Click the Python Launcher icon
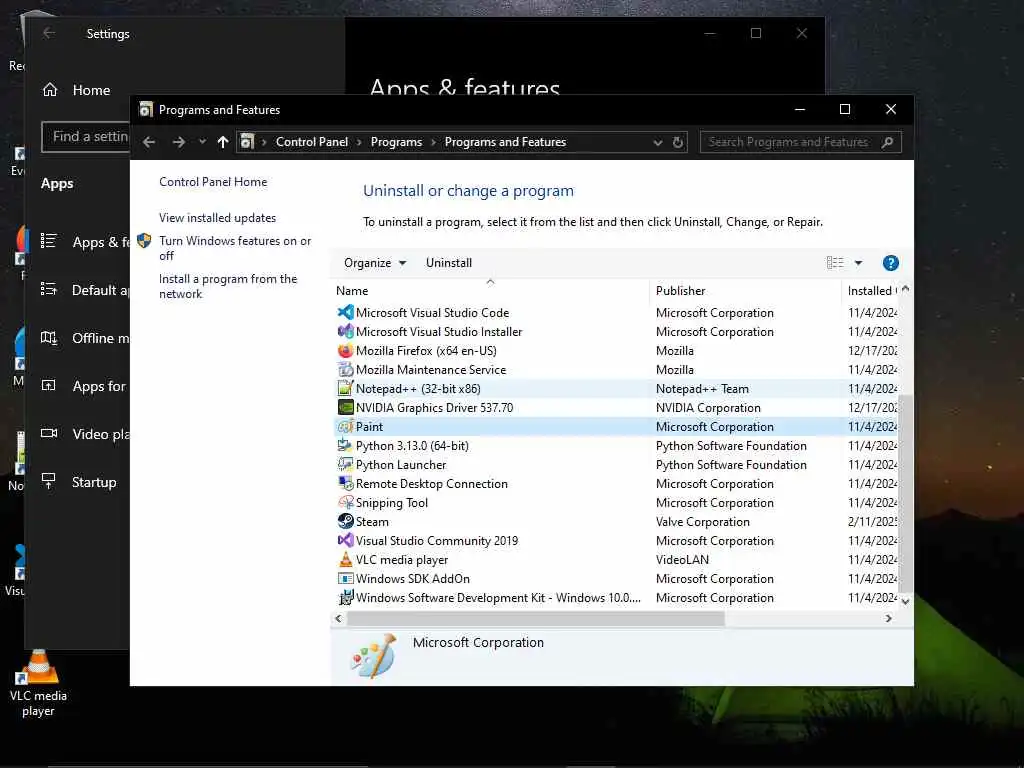This screenshot has height=768, width=1024. (345, 464)
